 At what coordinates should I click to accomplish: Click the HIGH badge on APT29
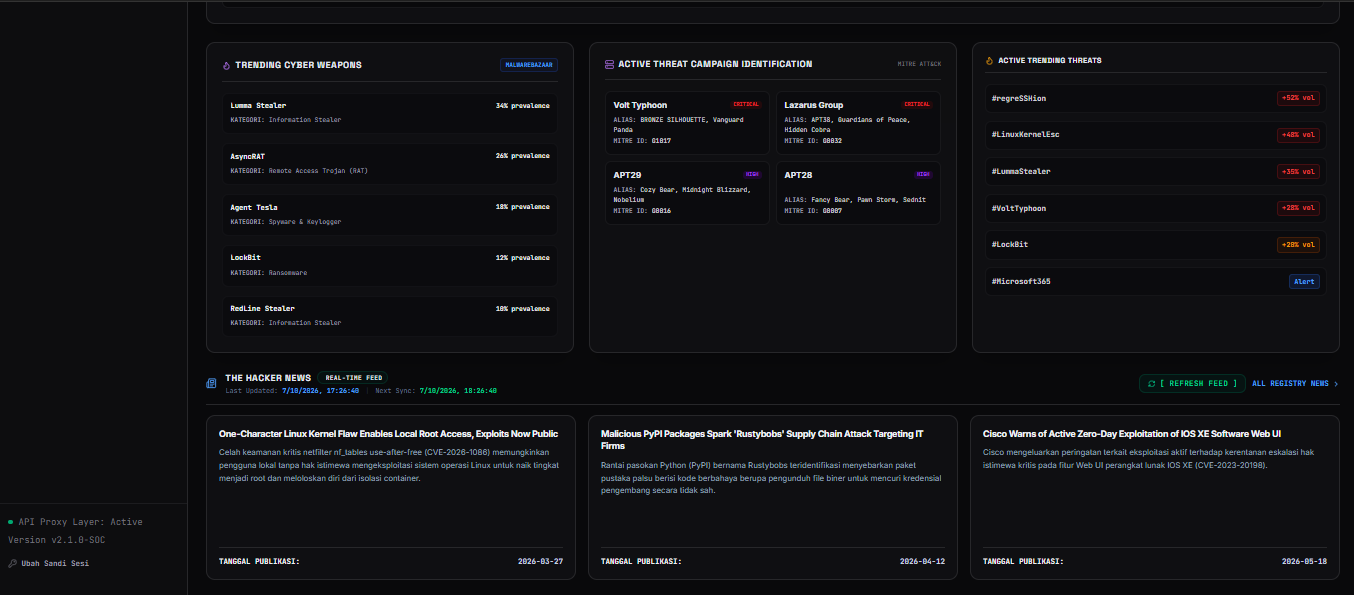pos(752,174)
